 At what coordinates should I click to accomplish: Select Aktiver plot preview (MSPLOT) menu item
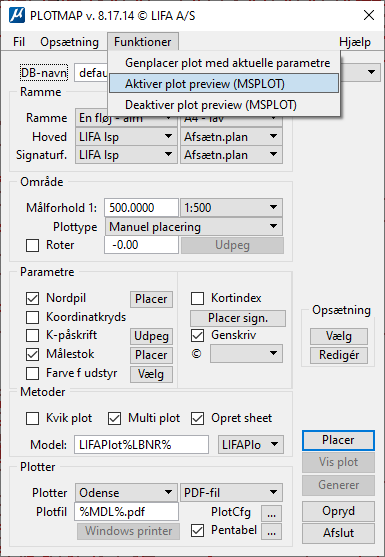point(224,84)
